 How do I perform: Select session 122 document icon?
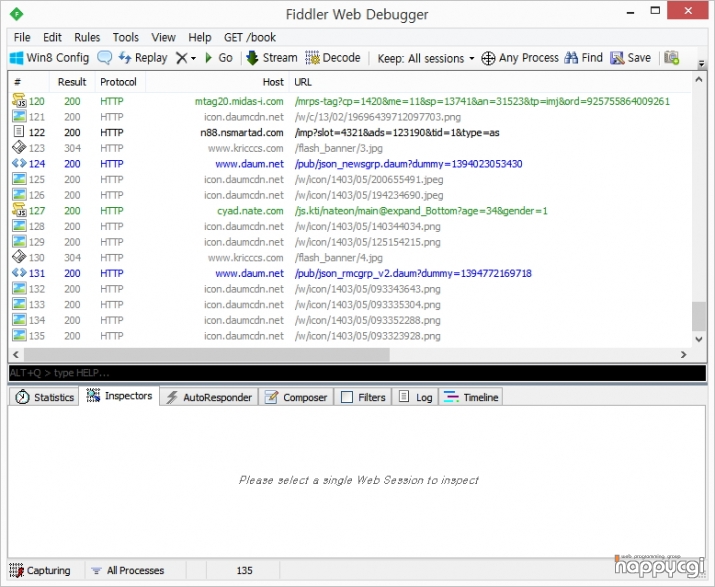click(x=19, y=132)
